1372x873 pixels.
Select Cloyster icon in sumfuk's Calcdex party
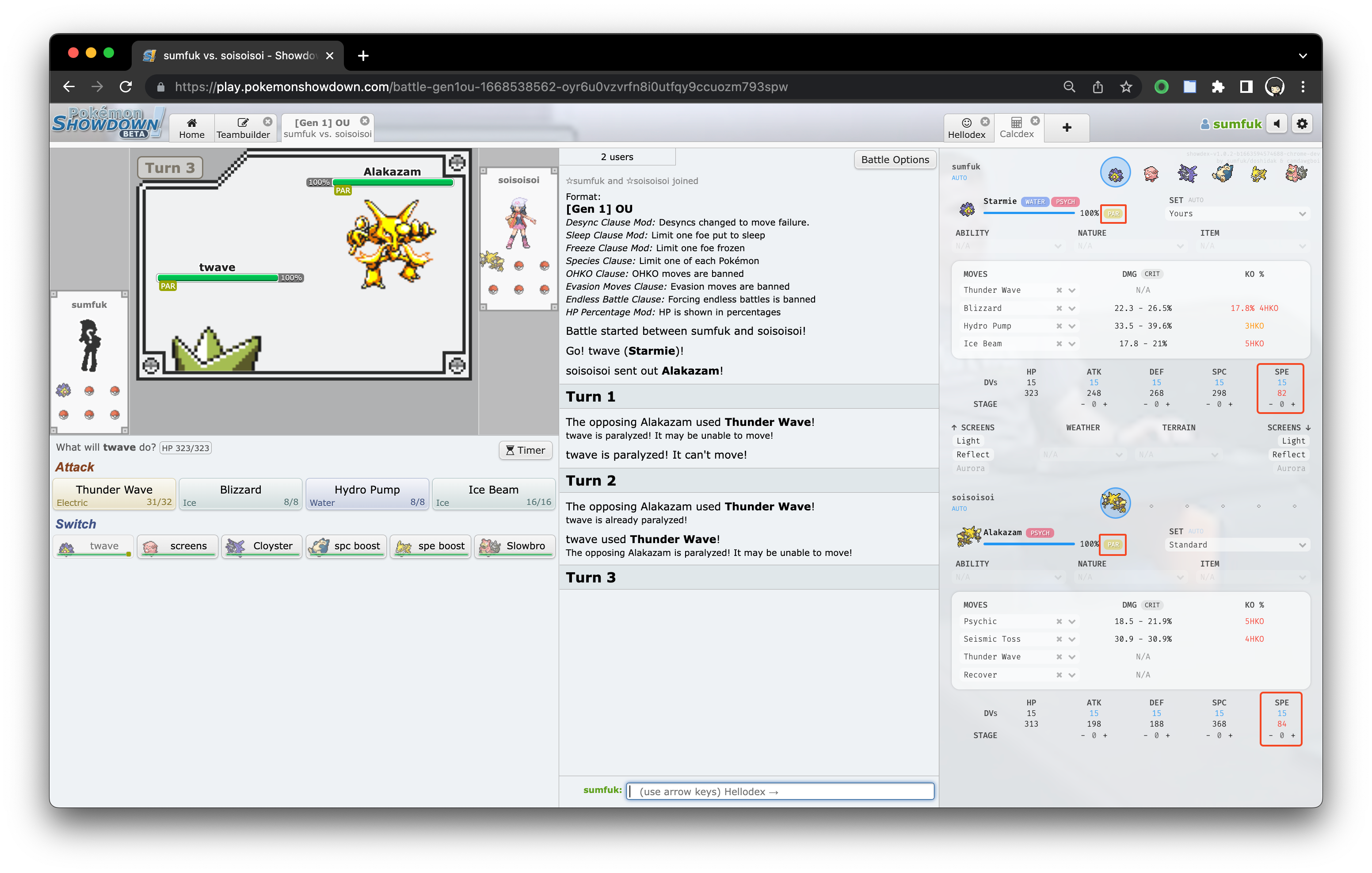(1187, 173)
